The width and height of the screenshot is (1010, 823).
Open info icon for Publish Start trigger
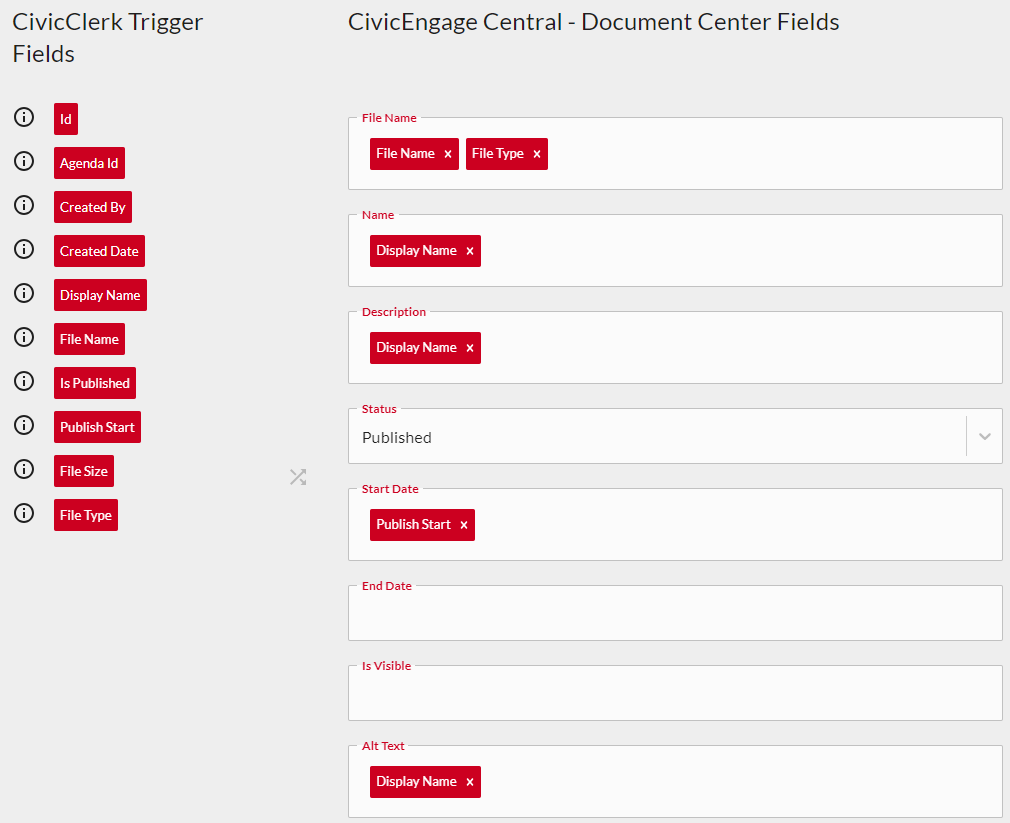[24, 425]
